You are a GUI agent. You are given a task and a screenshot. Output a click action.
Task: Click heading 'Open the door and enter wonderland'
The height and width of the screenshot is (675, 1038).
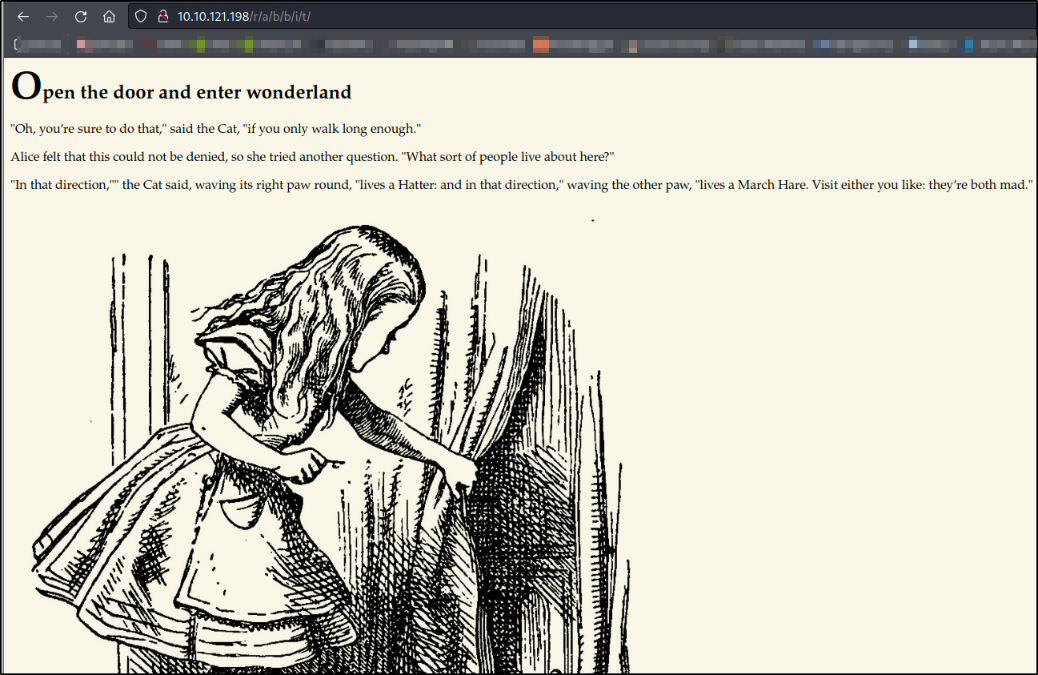[x=181, y=87]
